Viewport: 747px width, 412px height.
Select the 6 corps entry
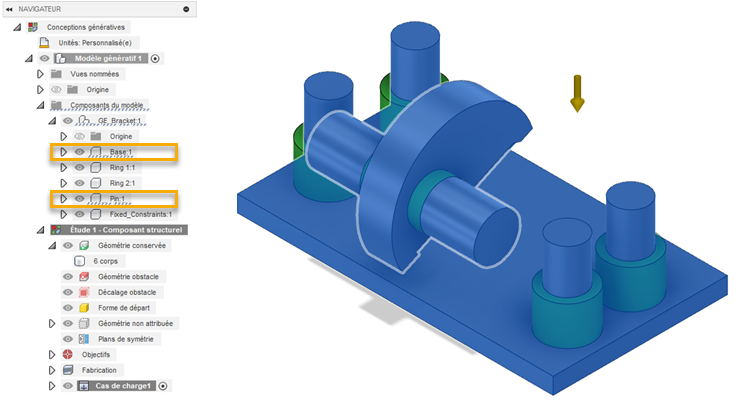pos(105,261)
